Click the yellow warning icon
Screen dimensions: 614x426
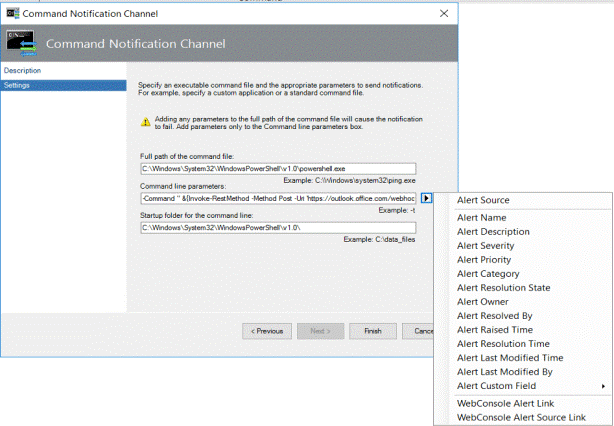[146, 122]
